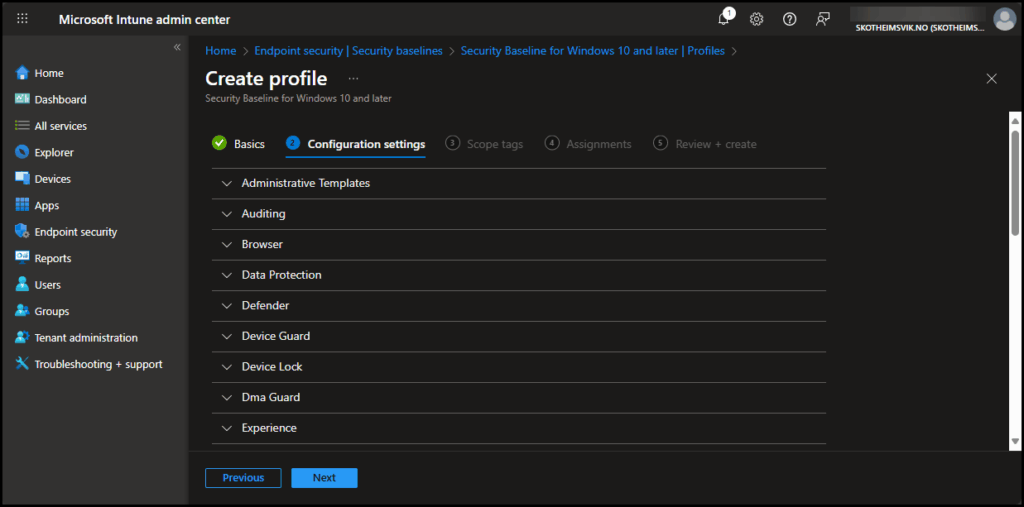Follow the Security Baseline for Windows 10 breadcrumb
The height and width of the screenshot is (507, 1024).
(x=592, y=50)
